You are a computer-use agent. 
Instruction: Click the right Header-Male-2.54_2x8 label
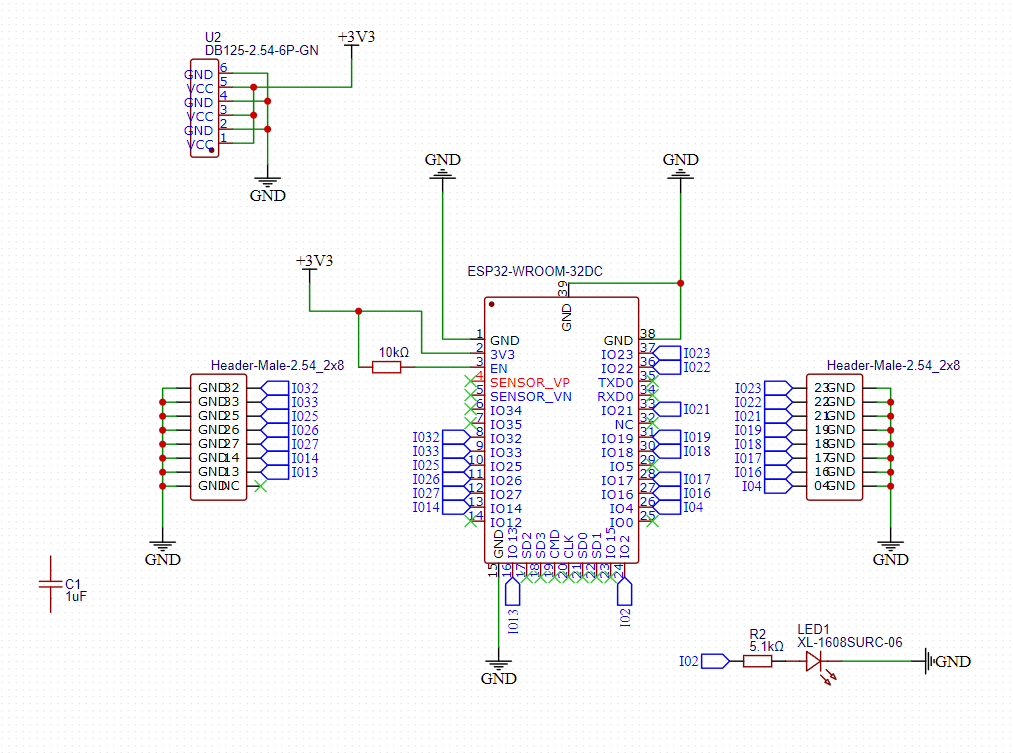(x=893, y=366)
